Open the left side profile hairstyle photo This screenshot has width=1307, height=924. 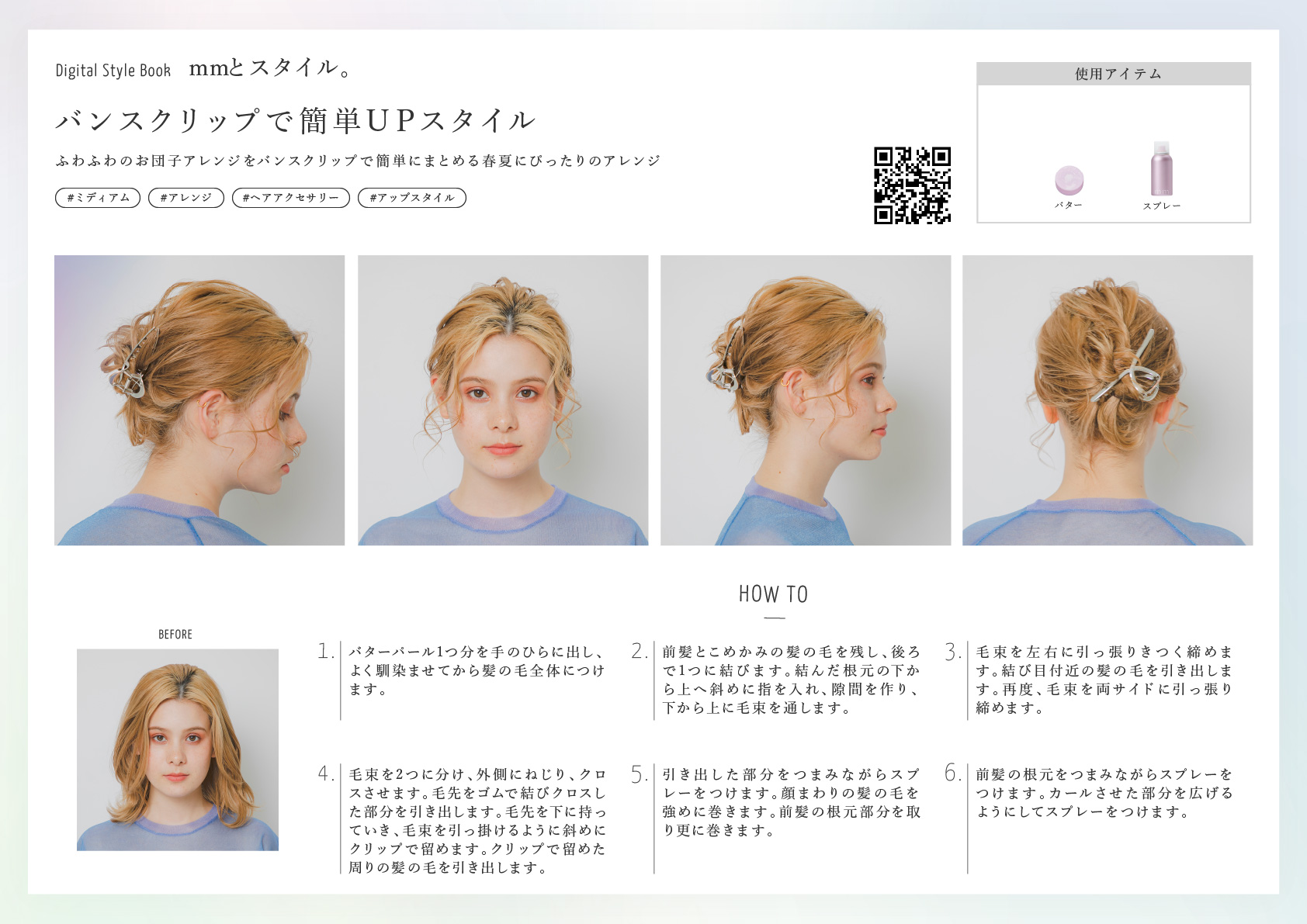pyautogui.click(x=199, y=400)
